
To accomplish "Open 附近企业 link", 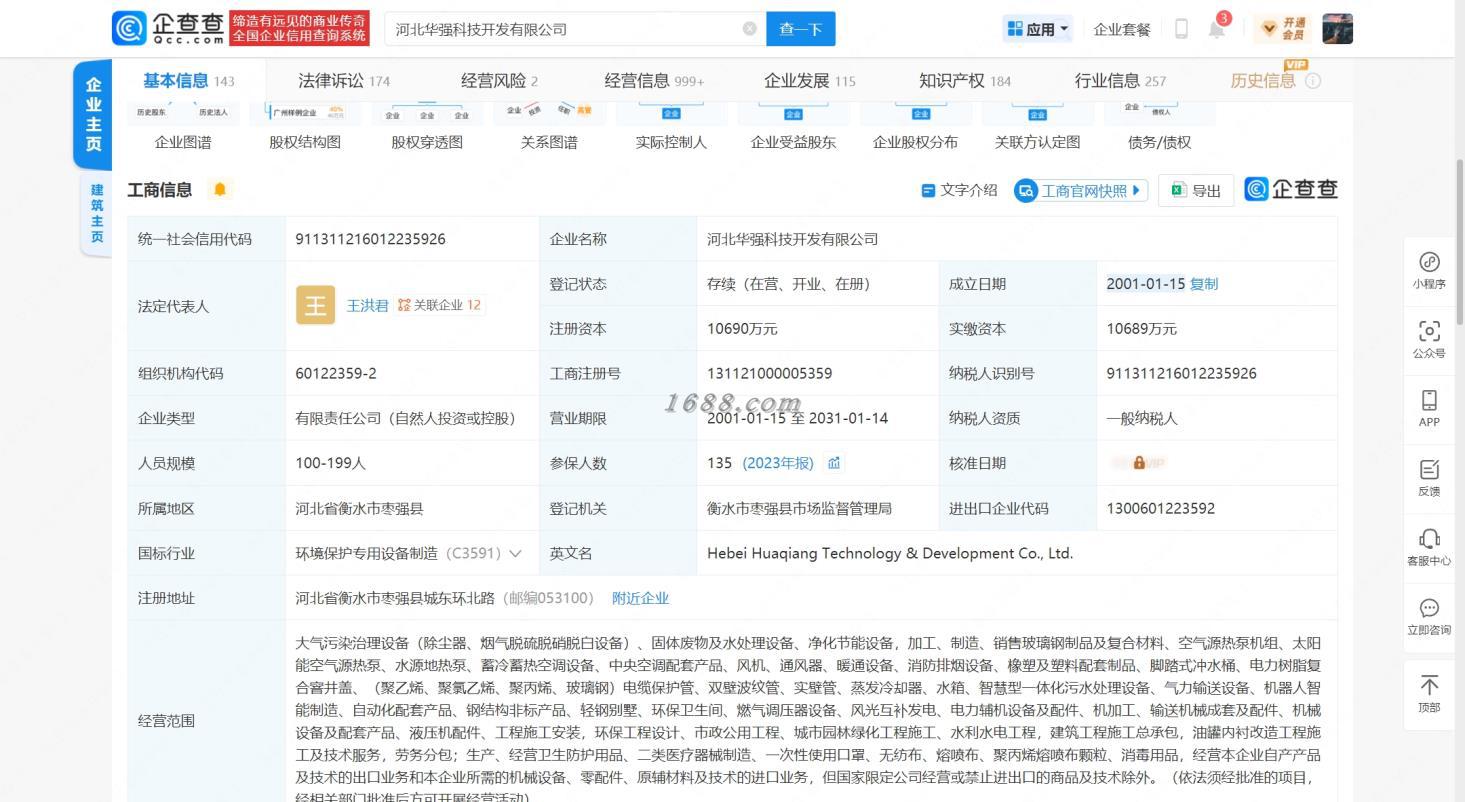I will click(640, 598).
